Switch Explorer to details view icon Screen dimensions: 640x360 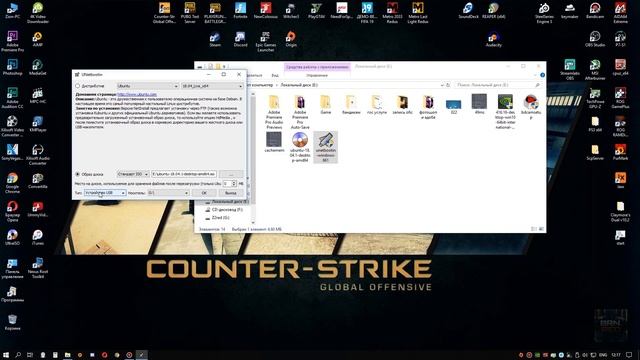[x=534, y=229]
